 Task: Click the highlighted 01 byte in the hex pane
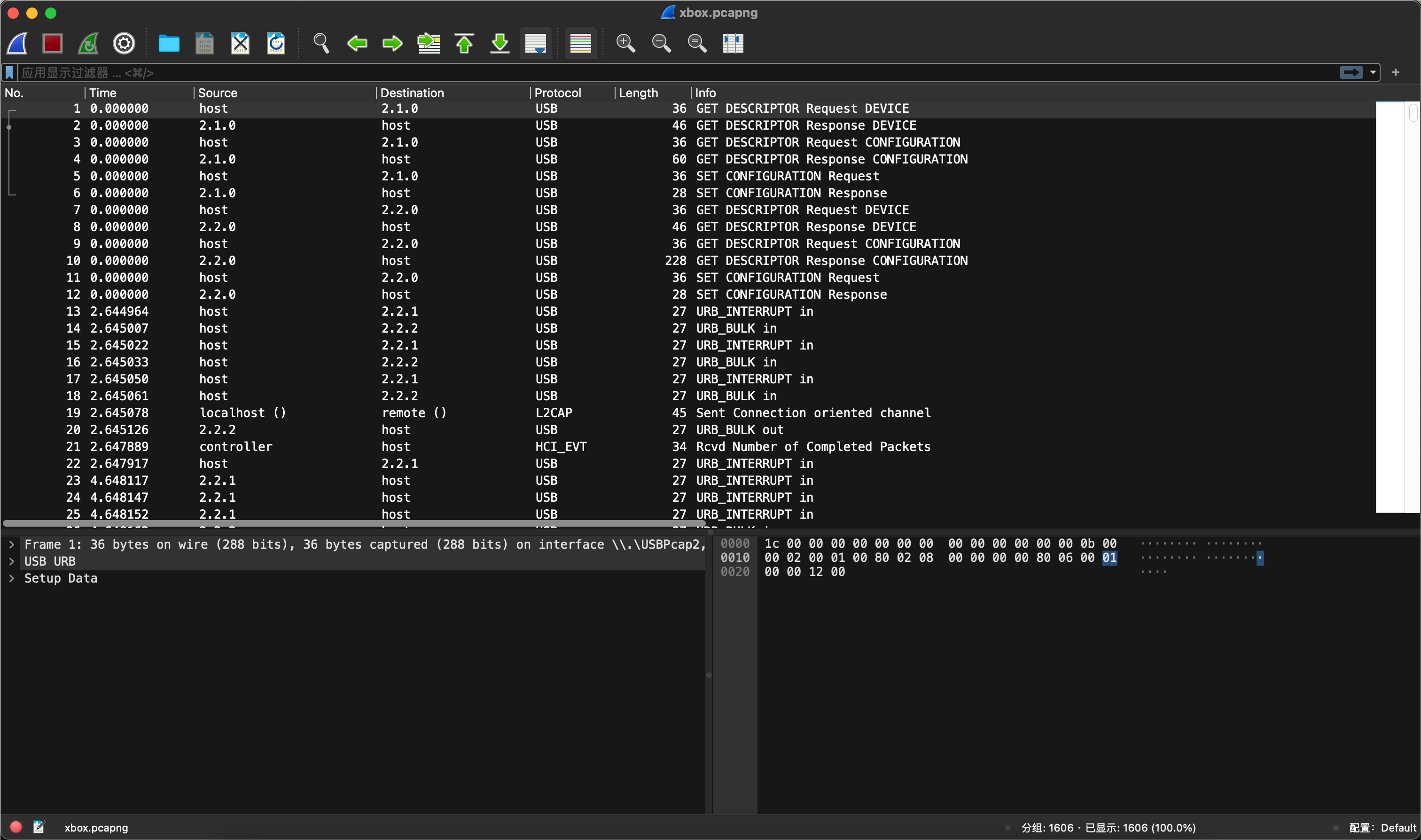1109,558
